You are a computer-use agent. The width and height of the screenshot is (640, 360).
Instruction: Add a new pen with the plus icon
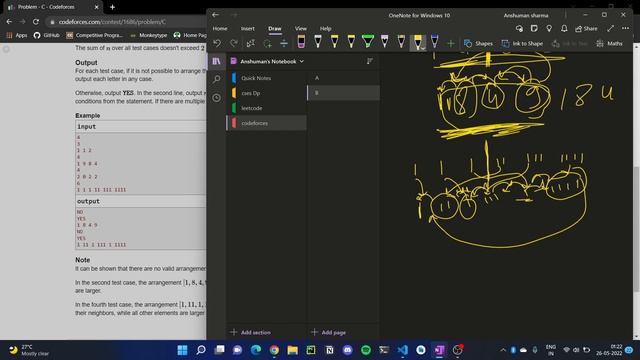pos(451,43)
